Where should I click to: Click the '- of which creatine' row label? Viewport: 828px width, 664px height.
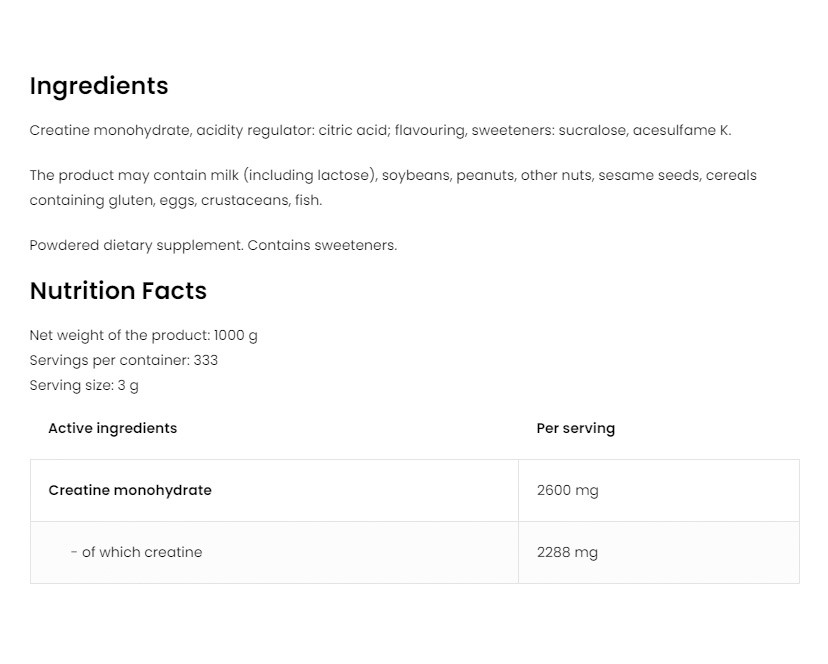[x=136, y=552]
